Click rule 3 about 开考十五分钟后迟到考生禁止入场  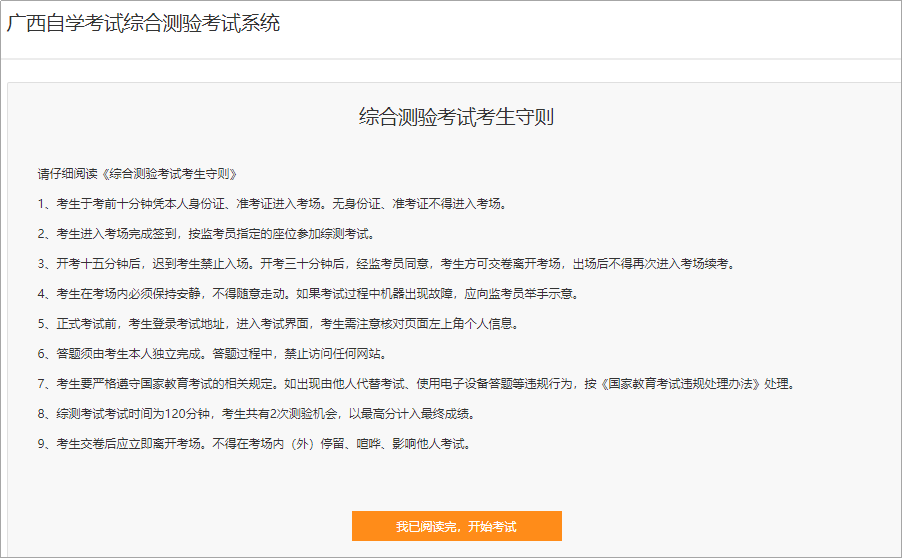pos(387,264)
